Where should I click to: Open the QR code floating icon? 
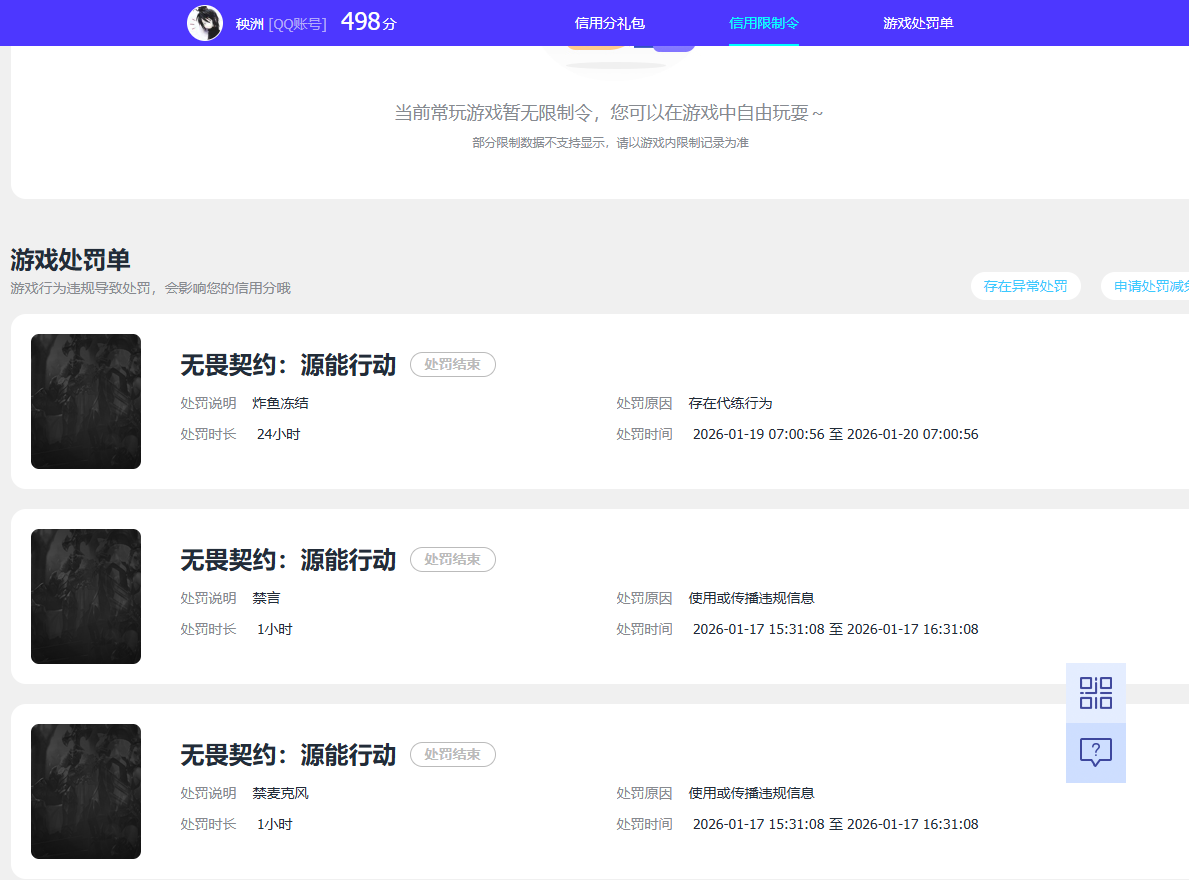1096,693
